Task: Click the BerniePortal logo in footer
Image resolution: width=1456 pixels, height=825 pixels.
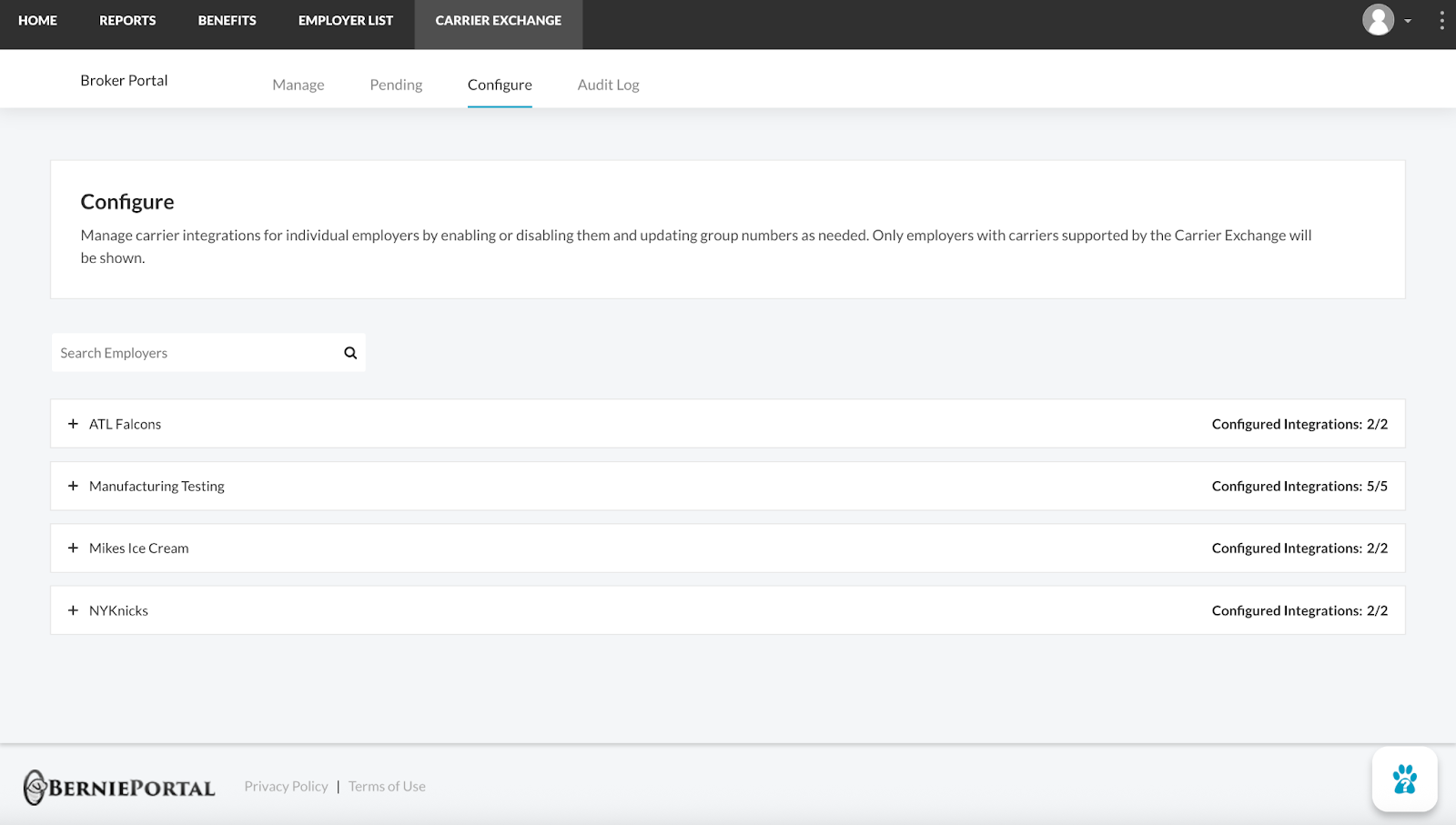Action: (x=119, y=787)
